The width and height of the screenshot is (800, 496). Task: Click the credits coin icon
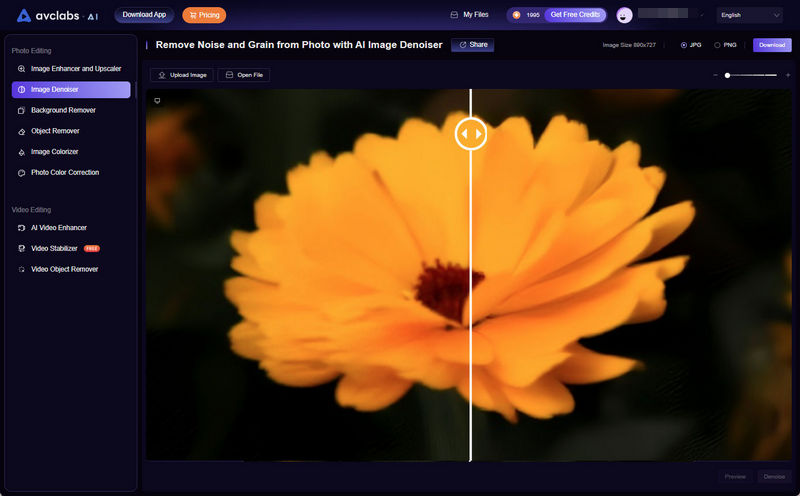(x=516, y=15)
